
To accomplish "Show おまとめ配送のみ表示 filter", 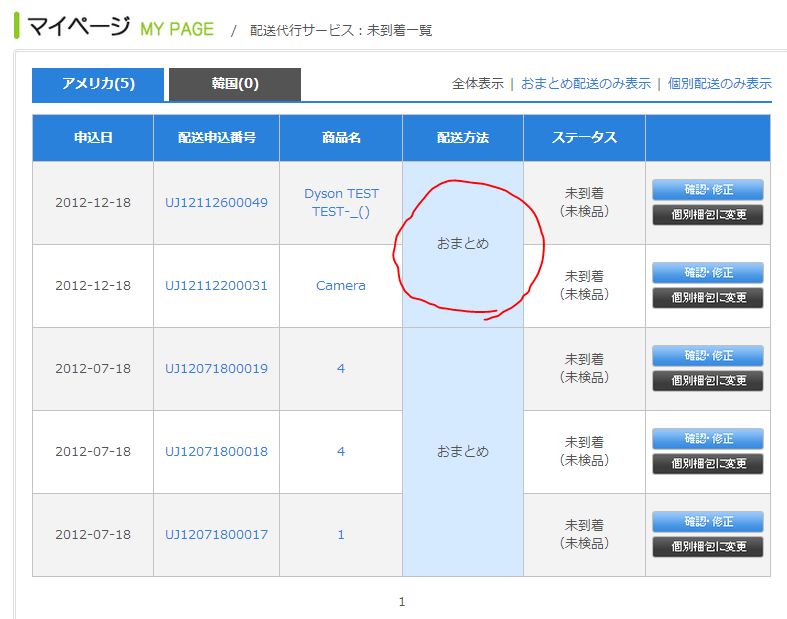I will [x=586, y=83].
